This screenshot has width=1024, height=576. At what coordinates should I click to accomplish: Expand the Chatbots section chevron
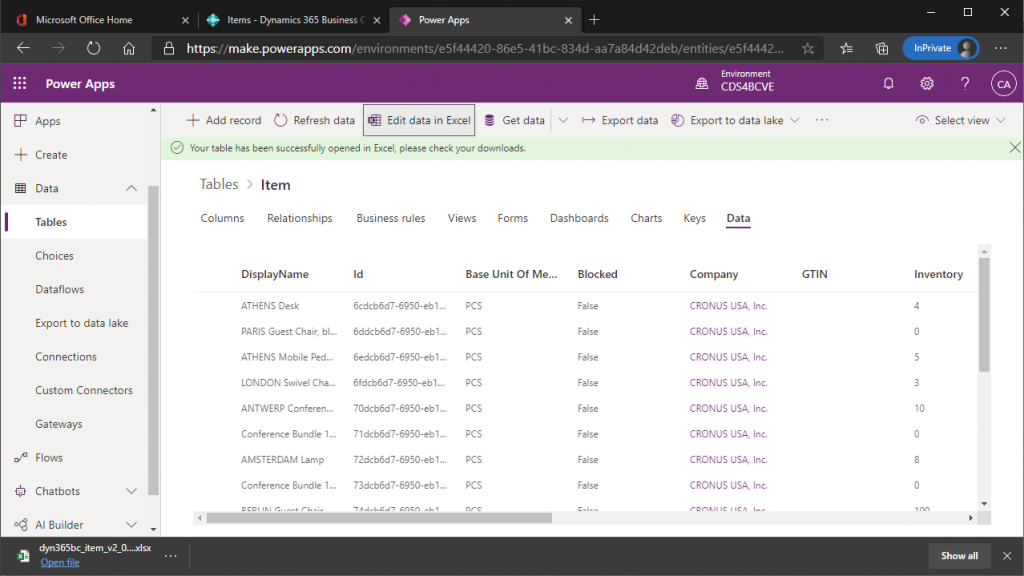(131, 491)
